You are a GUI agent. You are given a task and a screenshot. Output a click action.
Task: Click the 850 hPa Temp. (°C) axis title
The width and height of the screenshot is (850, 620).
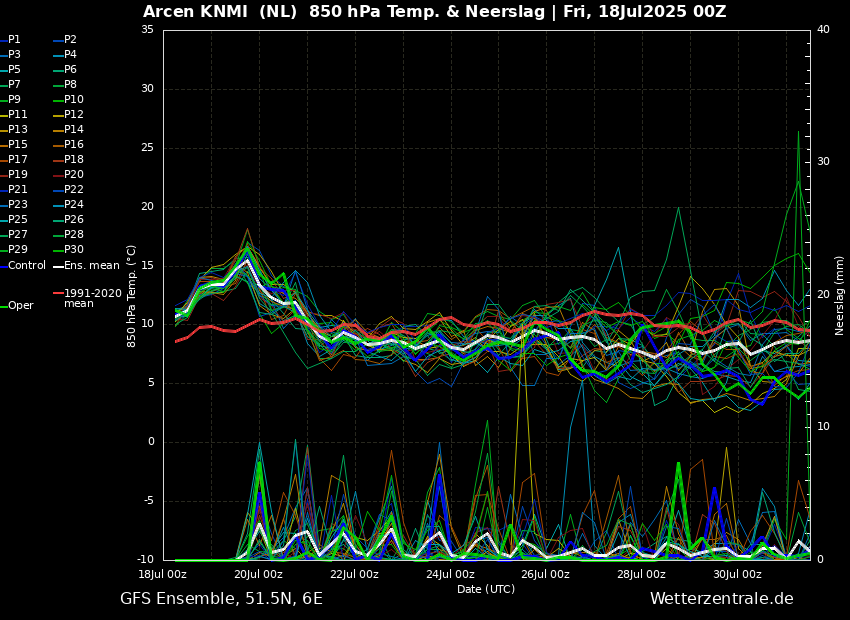coord(132,295)
